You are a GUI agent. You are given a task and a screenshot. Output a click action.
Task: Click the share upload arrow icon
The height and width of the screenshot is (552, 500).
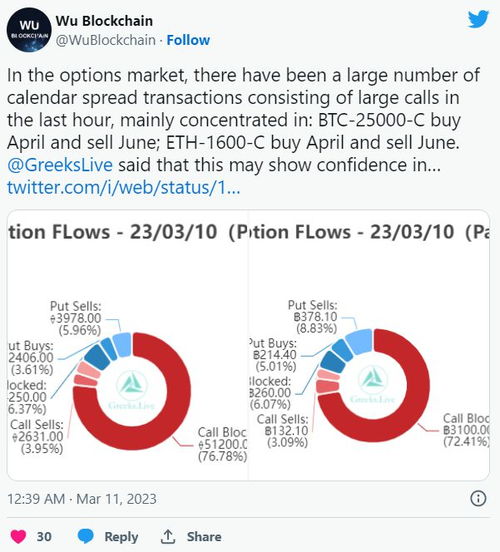click(168, 537)
